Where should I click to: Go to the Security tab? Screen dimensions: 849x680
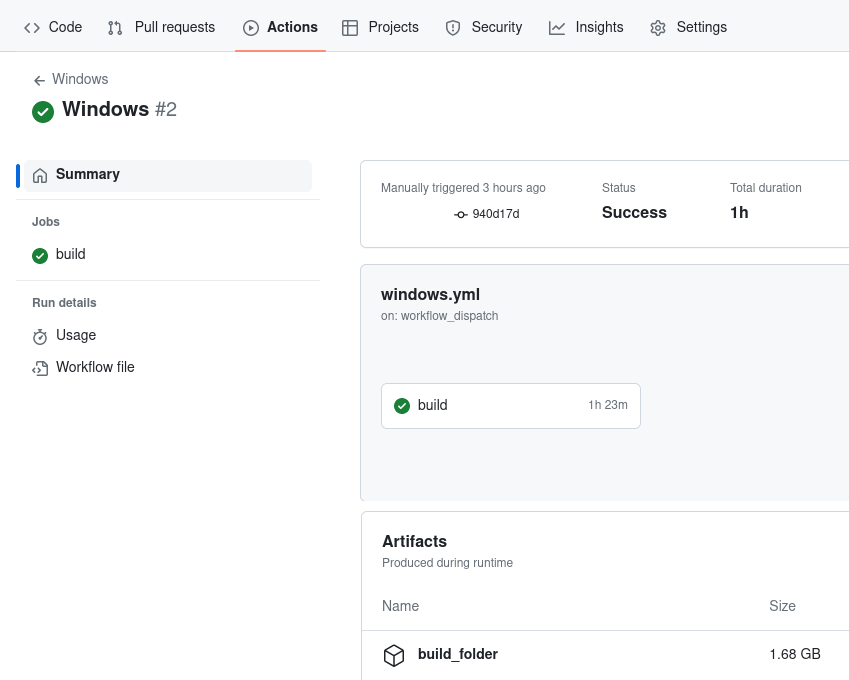(484, 27)
